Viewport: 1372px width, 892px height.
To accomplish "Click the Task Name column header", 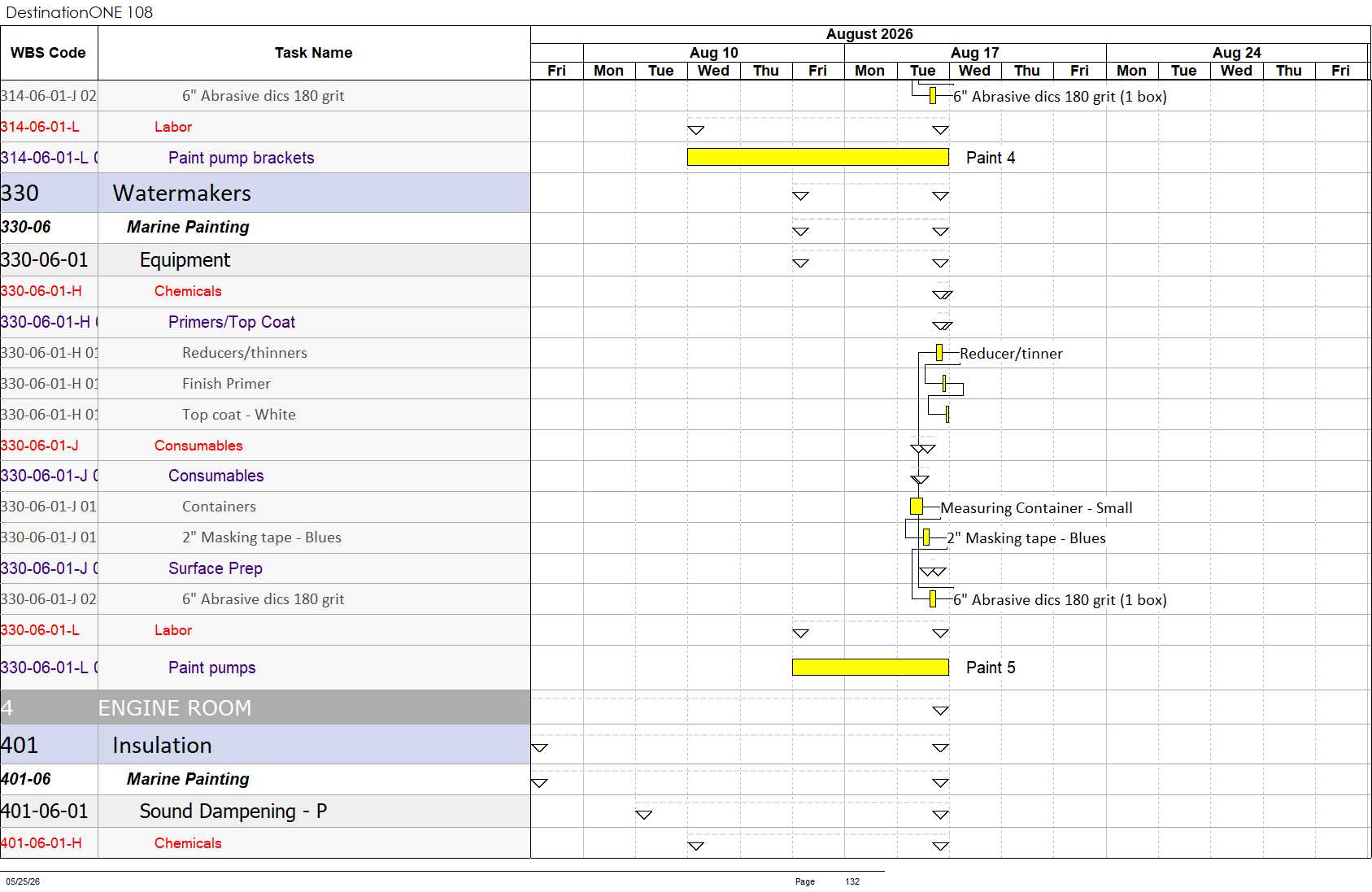I will click(x=314, y=53).
